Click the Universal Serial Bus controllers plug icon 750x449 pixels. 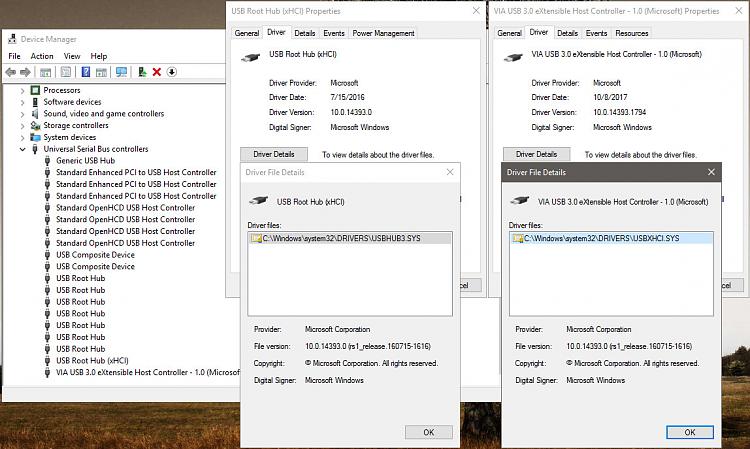click(35, 149)
